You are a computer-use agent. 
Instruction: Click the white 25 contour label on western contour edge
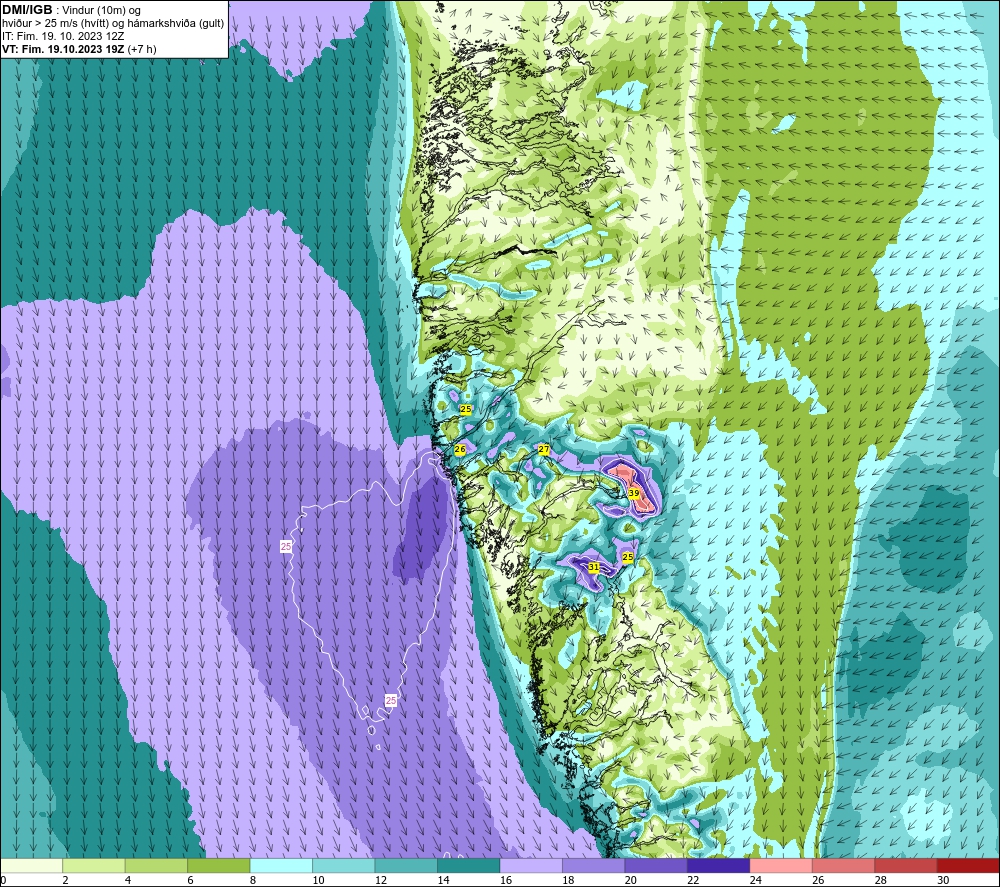pyautogui.click(x=286, y=546)
